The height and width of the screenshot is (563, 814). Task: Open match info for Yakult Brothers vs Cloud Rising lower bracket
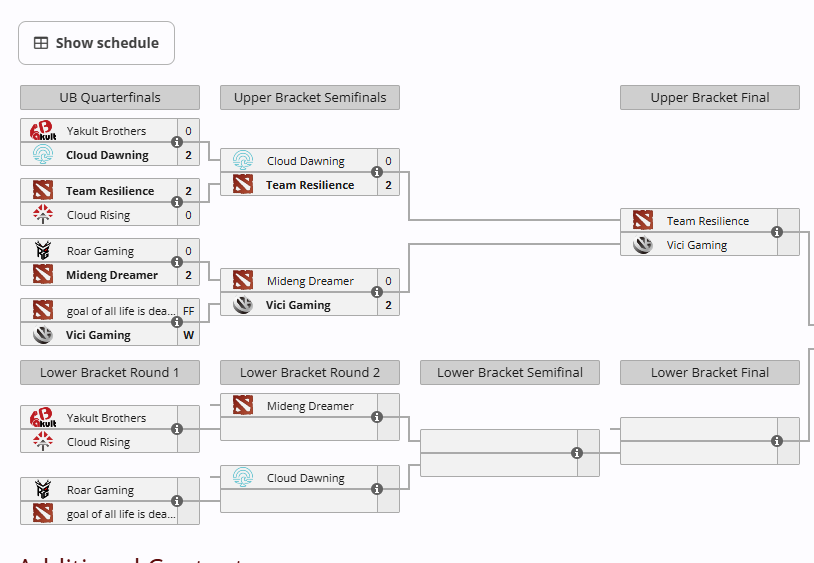[x=177, y=429]
